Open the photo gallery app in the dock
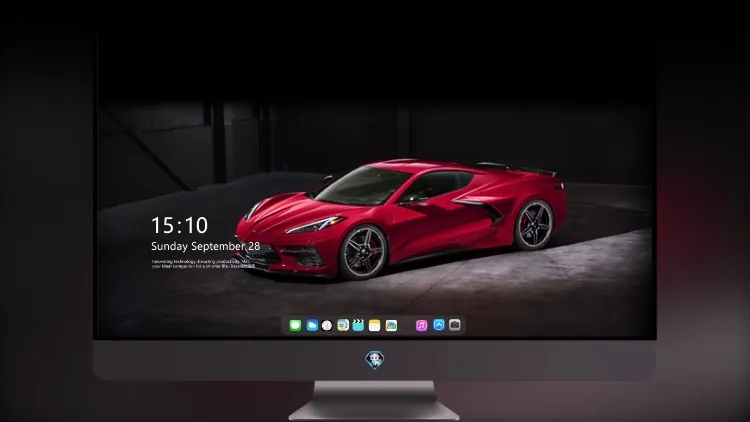Image resolution: width=750 pixels, height=422 pixels. tap(391, 325)
